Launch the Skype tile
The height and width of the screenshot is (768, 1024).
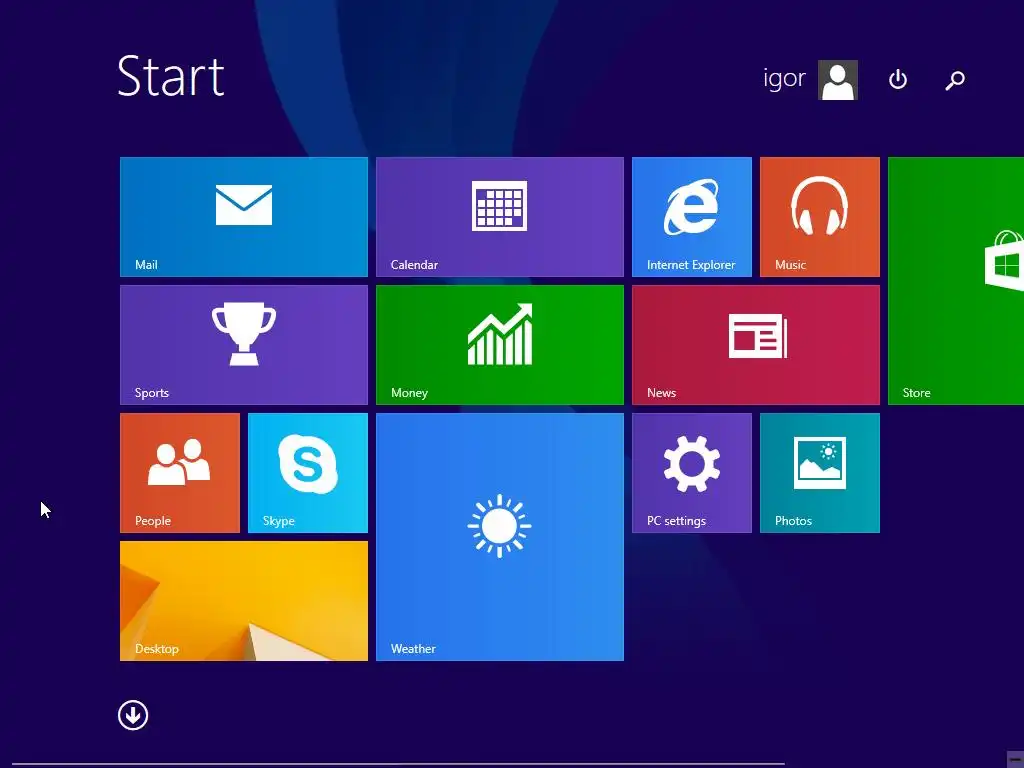[308, 473]
